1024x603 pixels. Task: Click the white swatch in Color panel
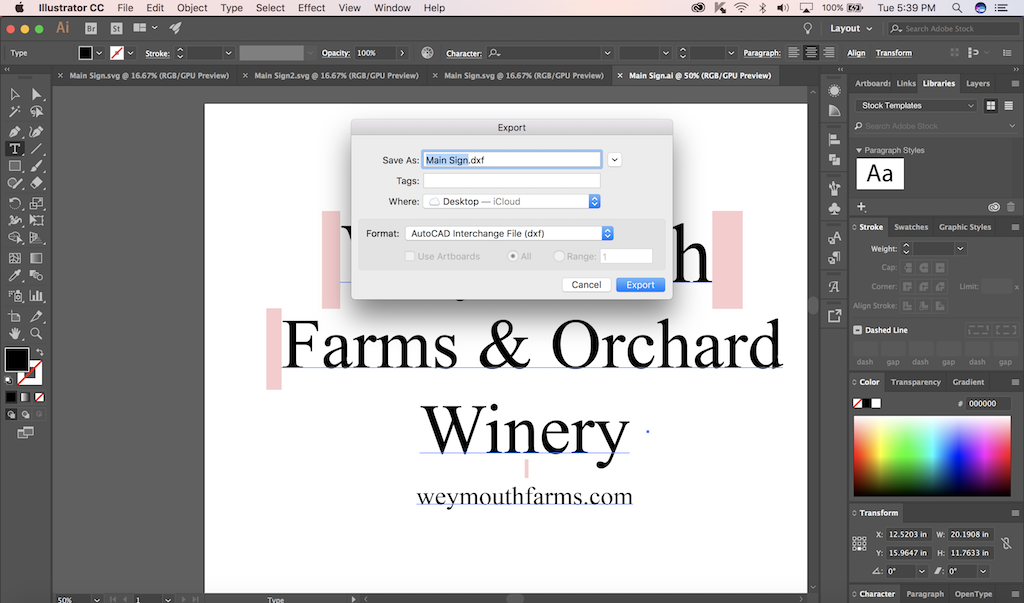pyautogui.click(x=876, y=403)
